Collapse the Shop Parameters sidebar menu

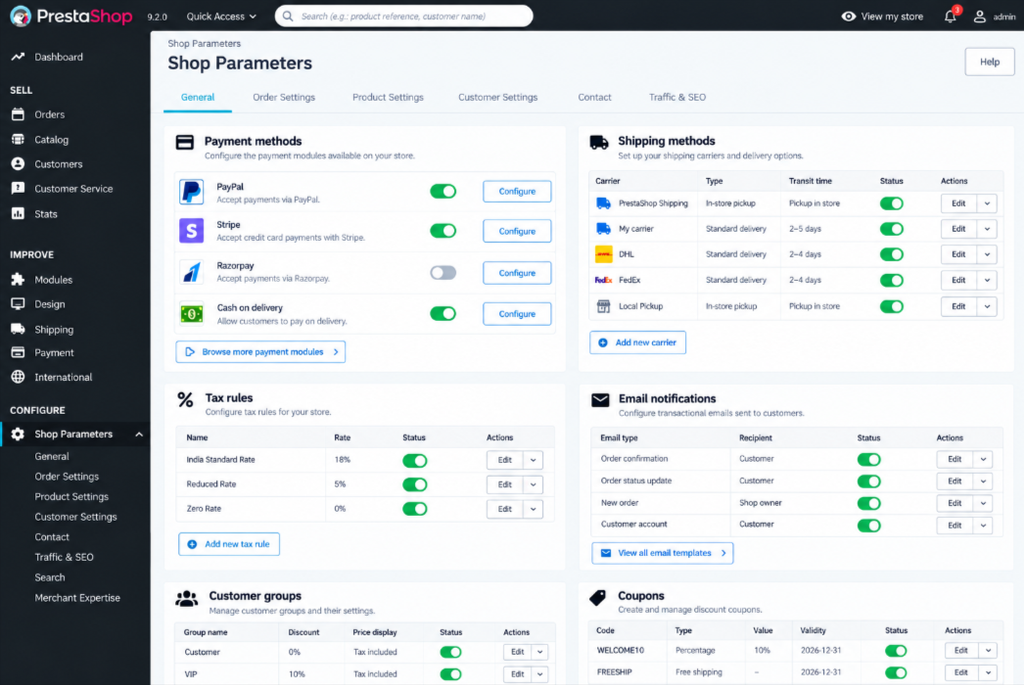(x=139, y=434)
